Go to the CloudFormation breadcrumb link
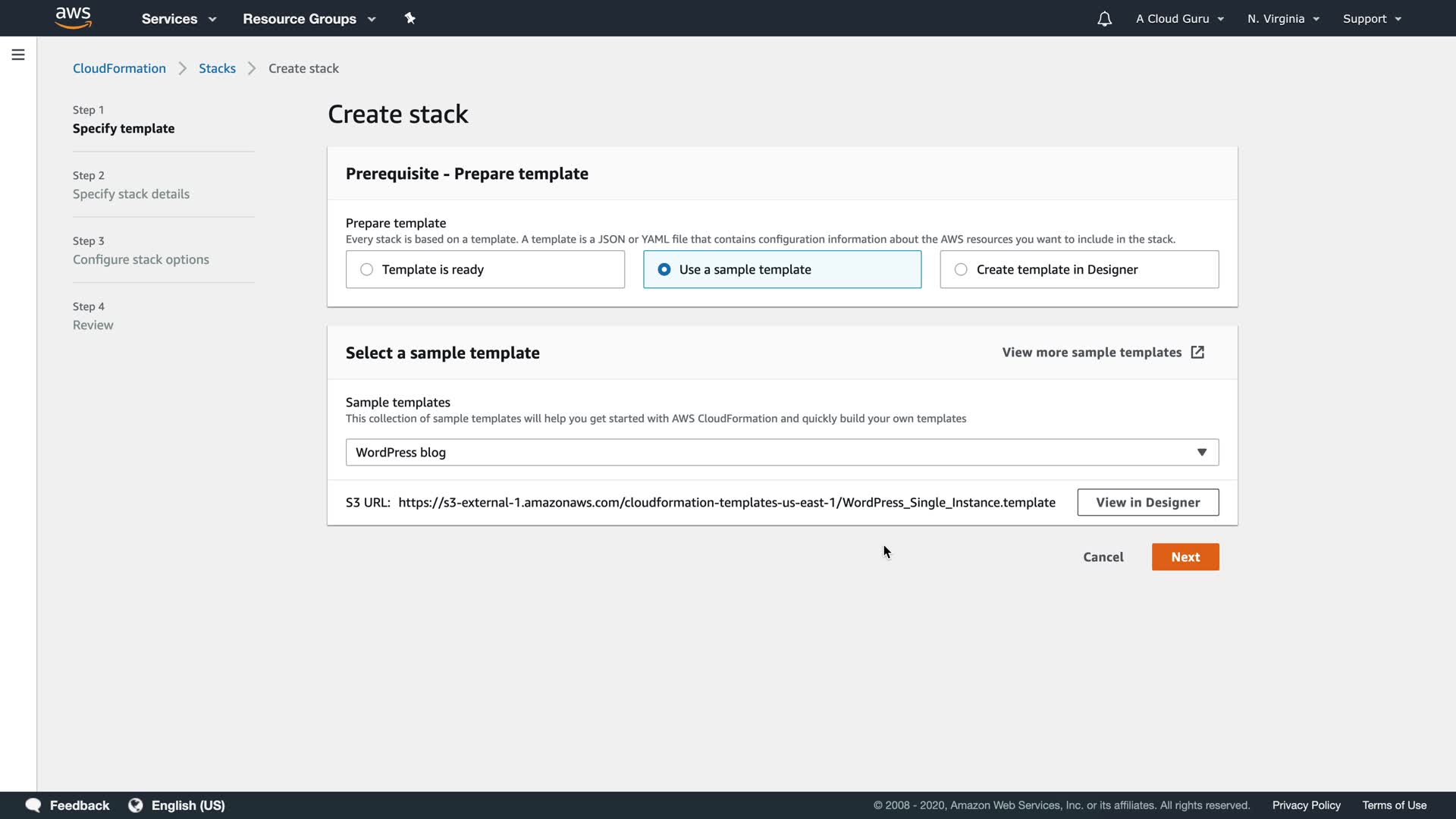This screenshot has height=819, width=1456. tap(119, 68)
